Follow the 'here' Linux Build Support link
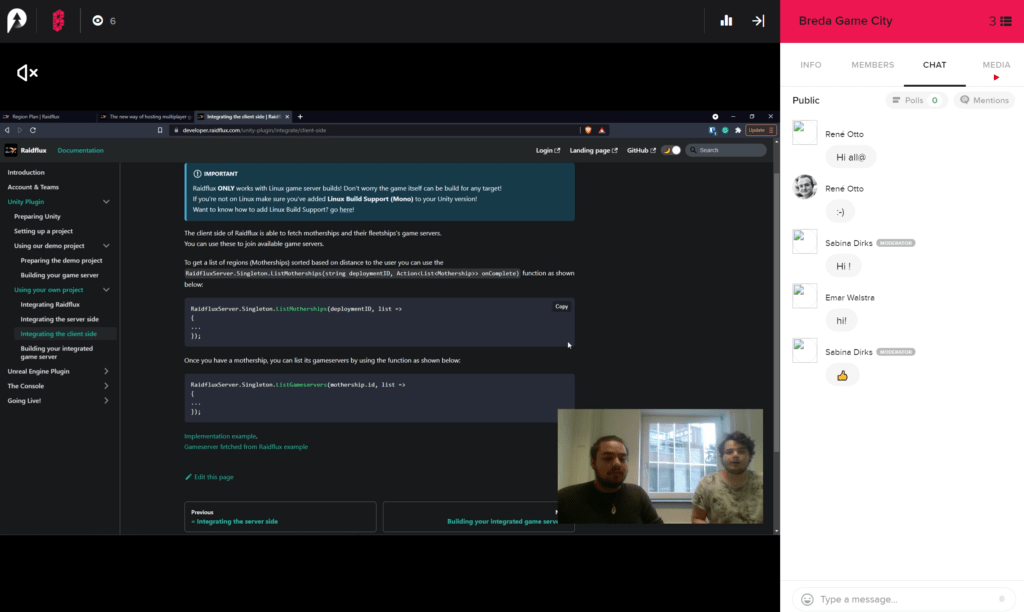 point(346,210)
